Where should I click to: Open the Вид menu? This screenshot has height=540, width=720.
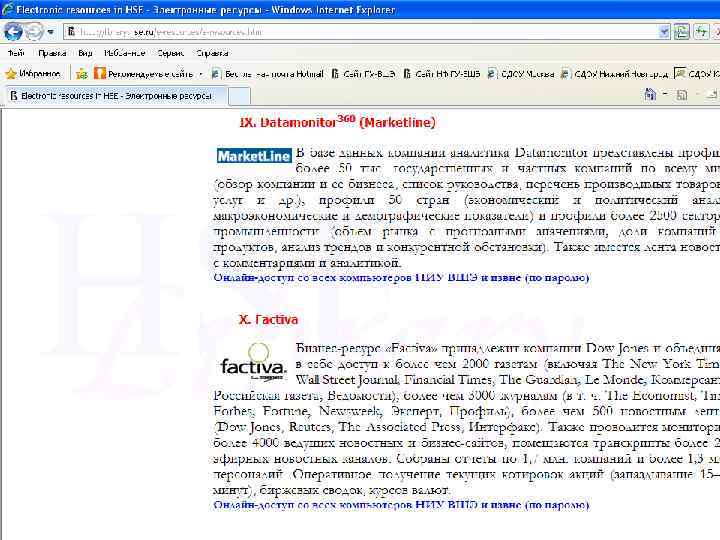tap(85, 53)
